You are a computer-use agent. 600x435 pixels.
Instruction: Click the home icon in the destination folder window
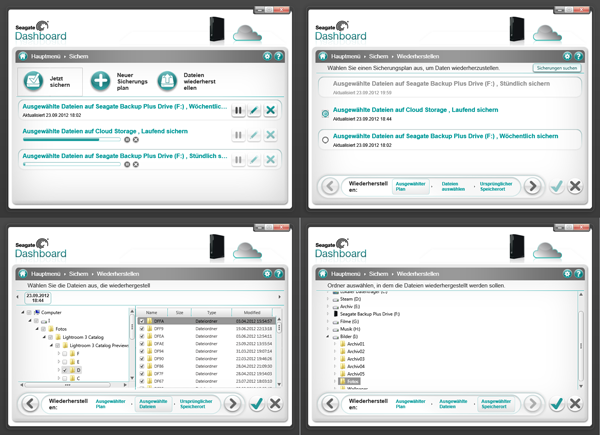pyautogui.click(x=323, y=274)
